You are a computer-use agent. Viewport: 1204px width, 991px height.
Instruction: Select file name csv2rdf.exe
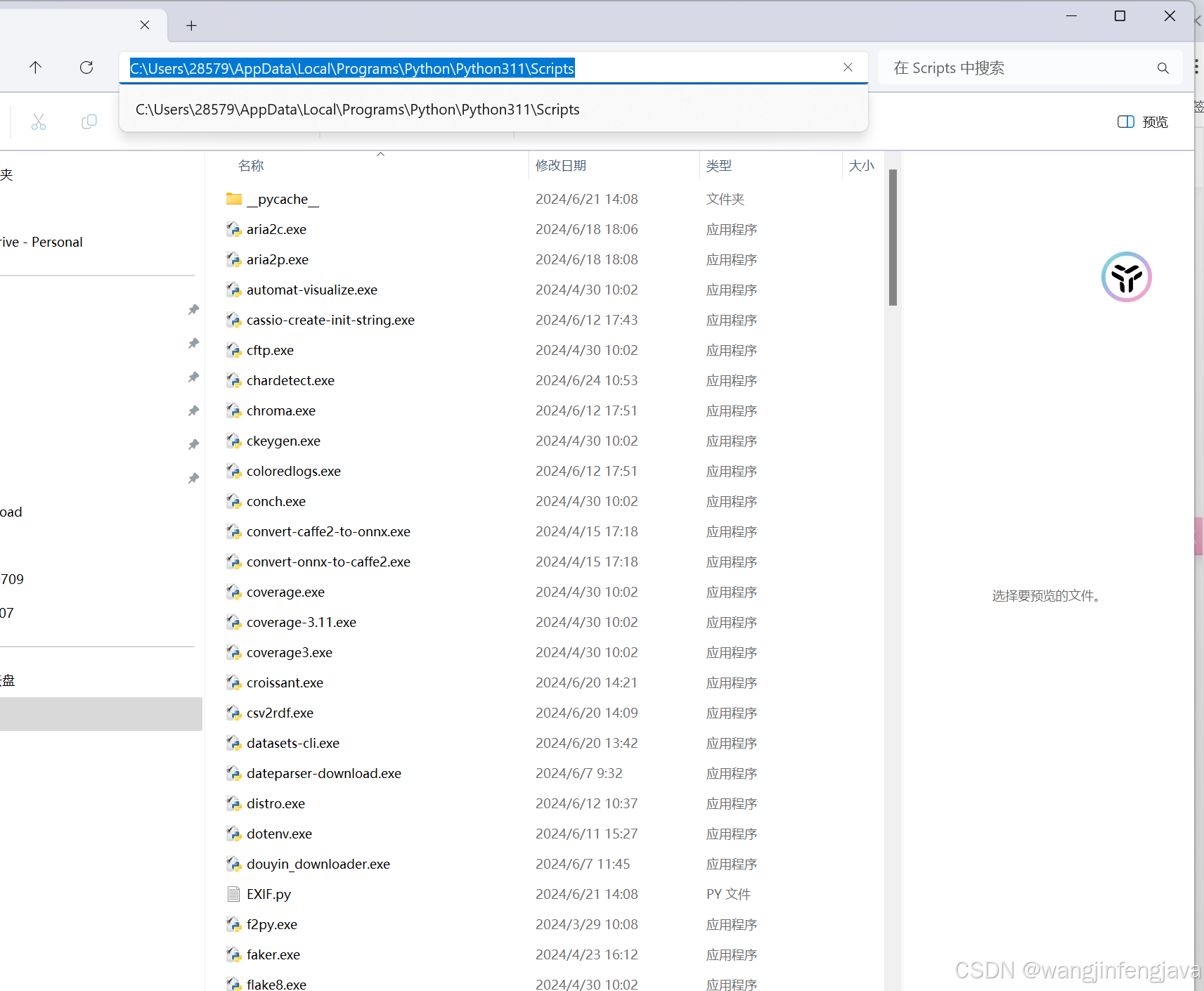pos(280,713)
